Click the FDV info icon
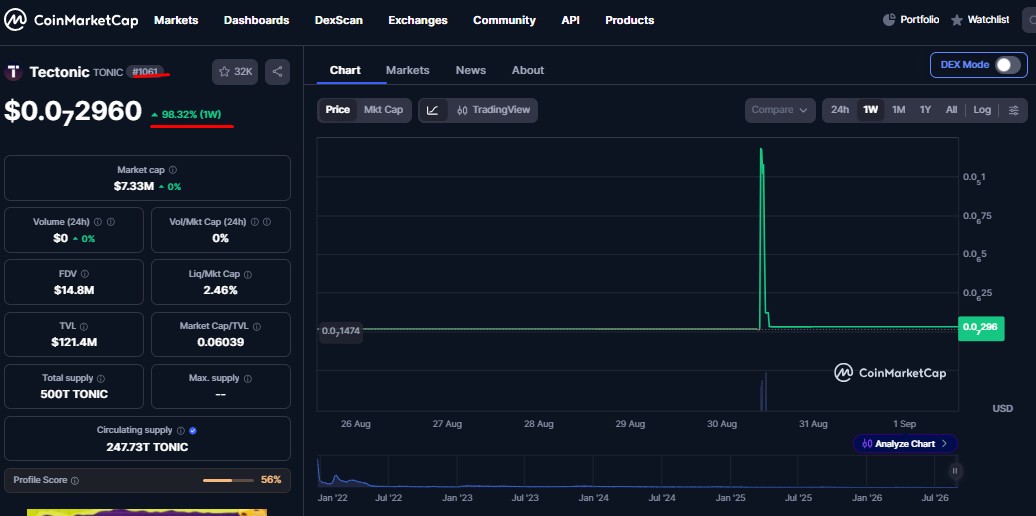Screen dimensions: 1036x516 (85, 274)
